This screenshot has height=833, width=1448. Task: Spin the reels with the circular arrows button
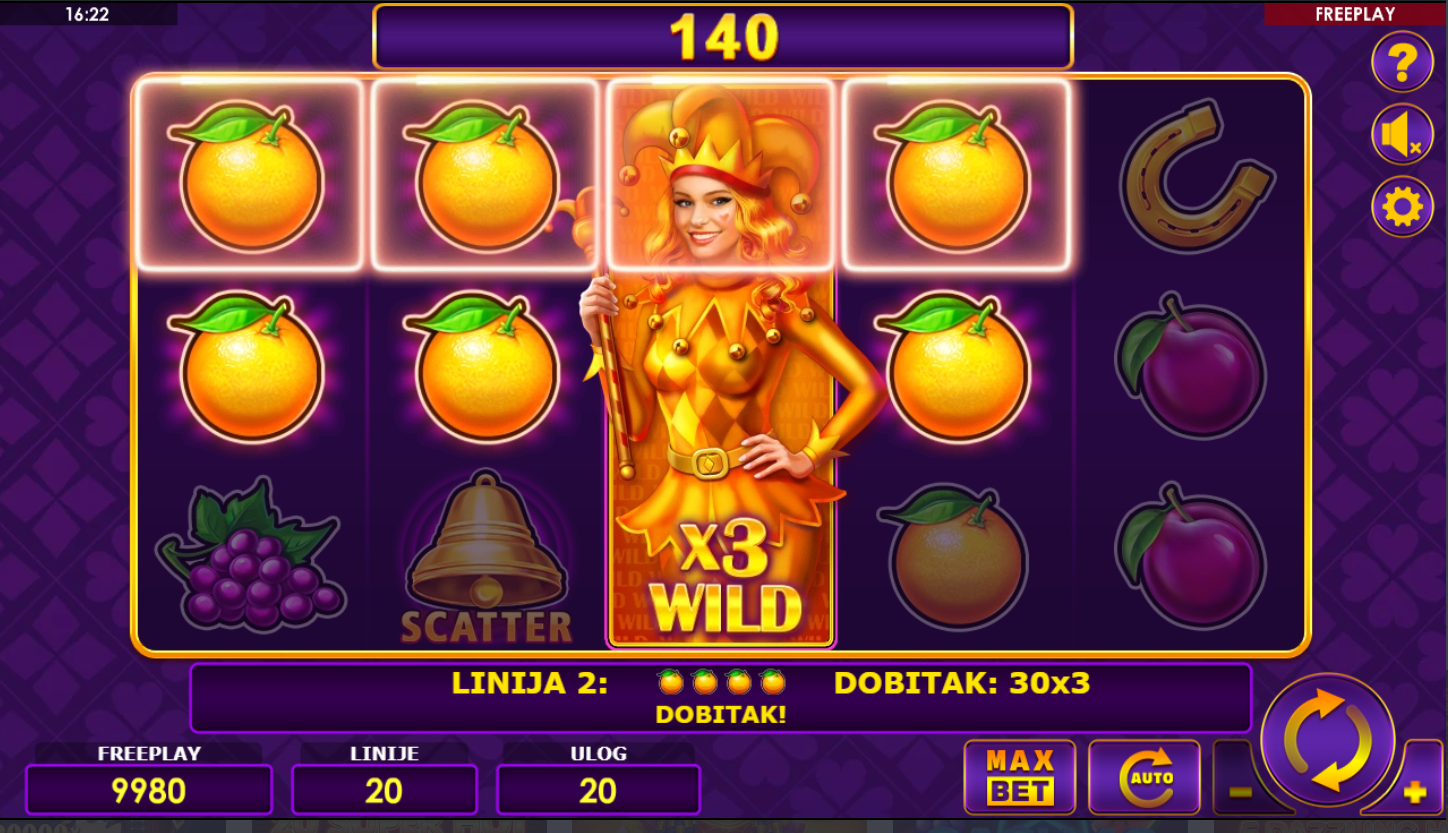[x=1328, y=741]
